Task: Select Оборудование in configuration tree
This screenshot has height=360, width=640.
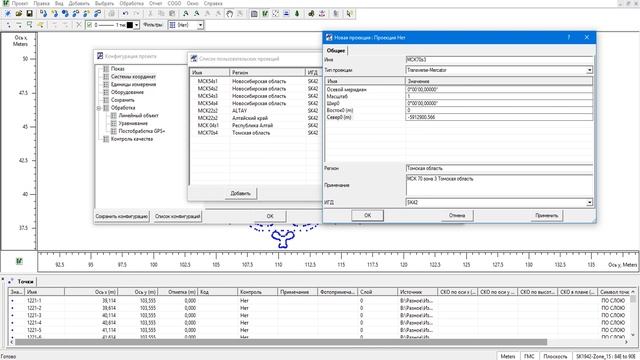Action: (x=127, y=92)
